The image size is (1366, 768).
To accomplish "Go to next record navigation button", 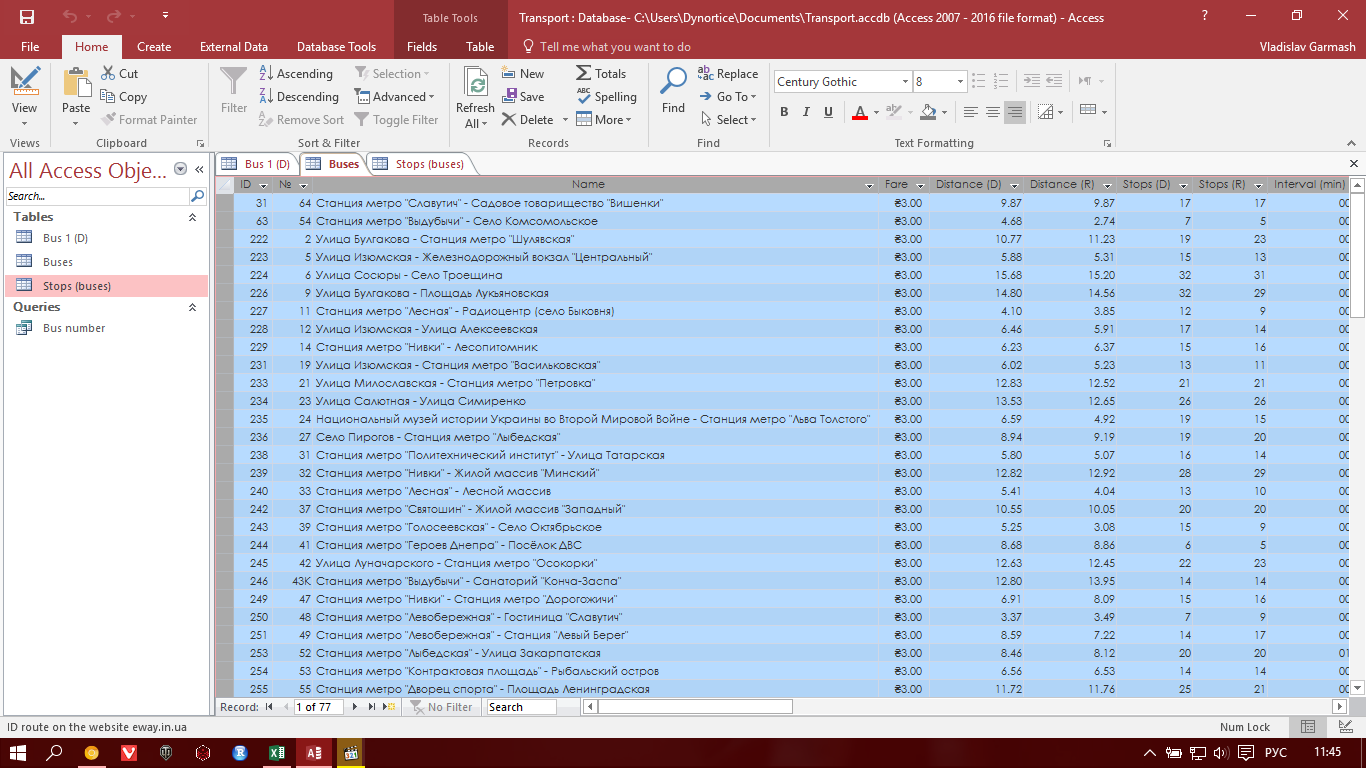I will pyautogui.click(x=356, y=707).
